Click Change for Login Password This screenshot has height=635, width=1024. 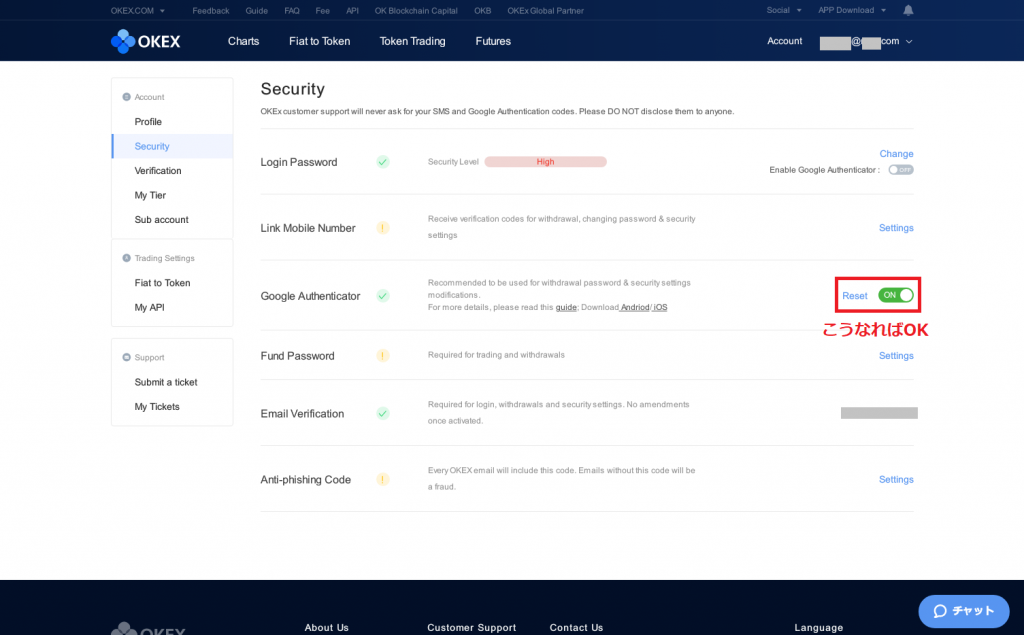tap(896, 154)
